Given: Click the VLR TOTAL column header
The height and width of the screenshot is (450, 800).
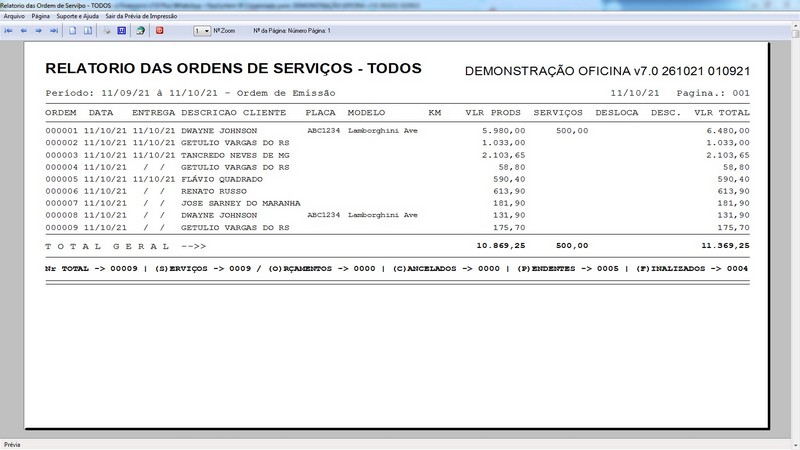Looking at the screenshot, I should tap(722, 113).
